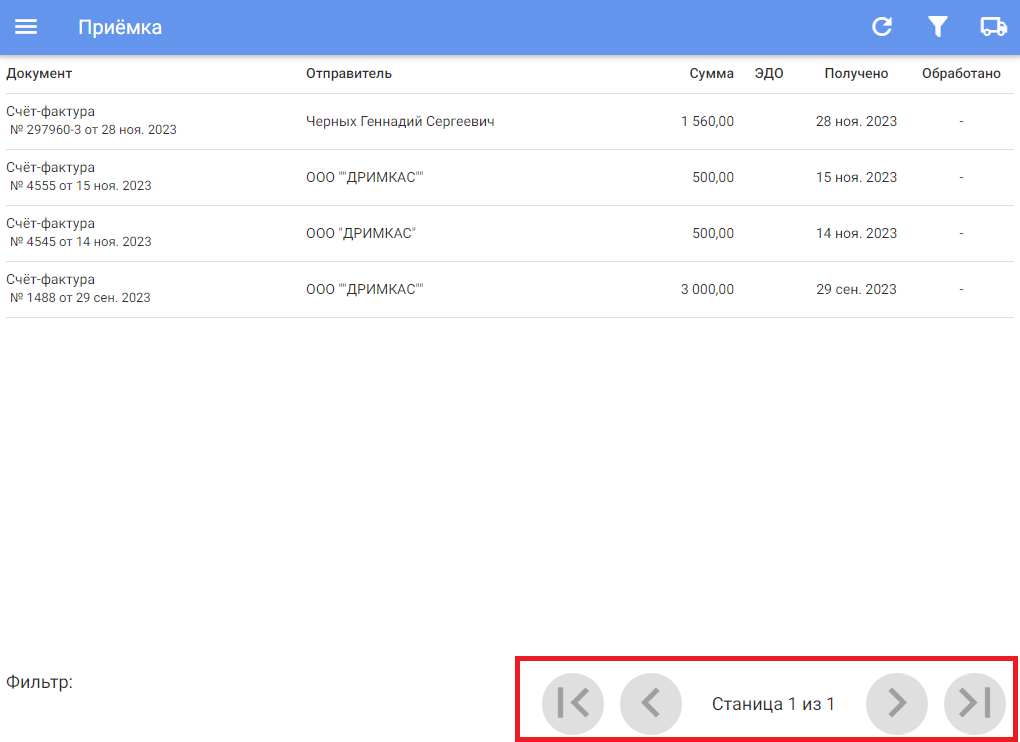Viewport: 1020px width, 742px height.
Task: Sort by the Получено column header
Action: (856, 73)
